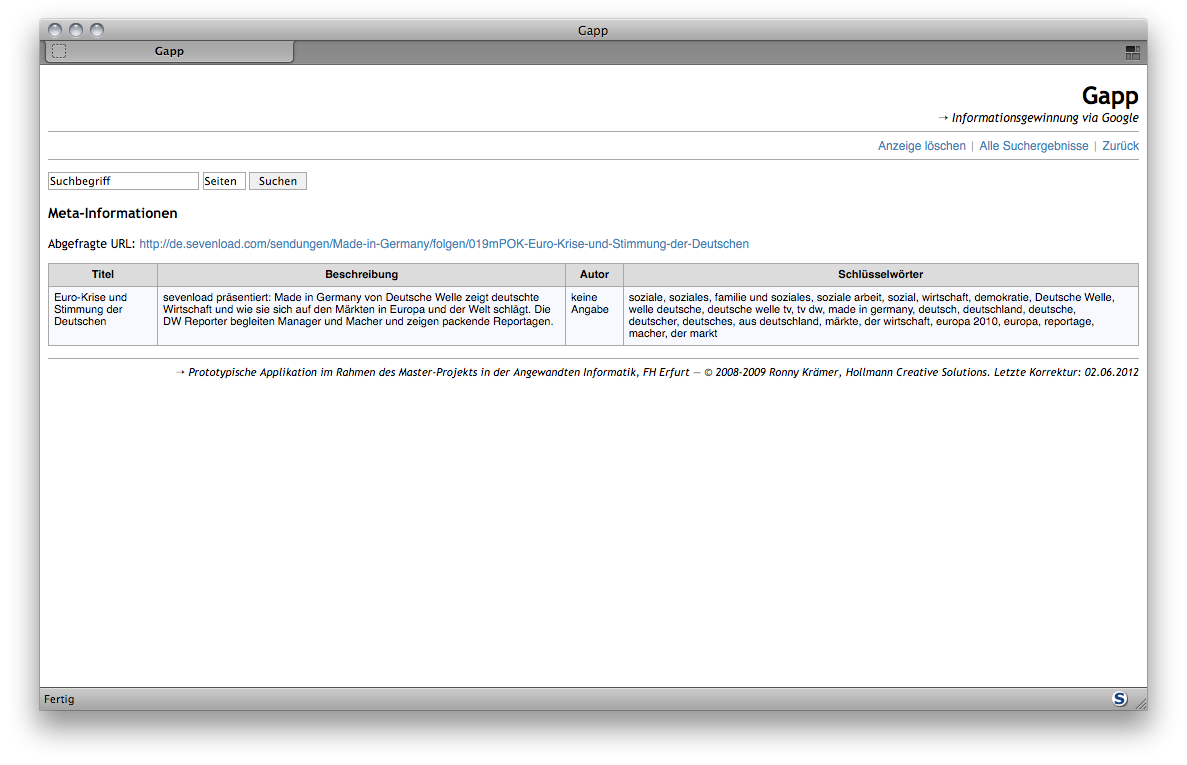This screenshot has height=765, width=1187.
Task: Open the tab overview grid icon
Action: coord(1132,52)
